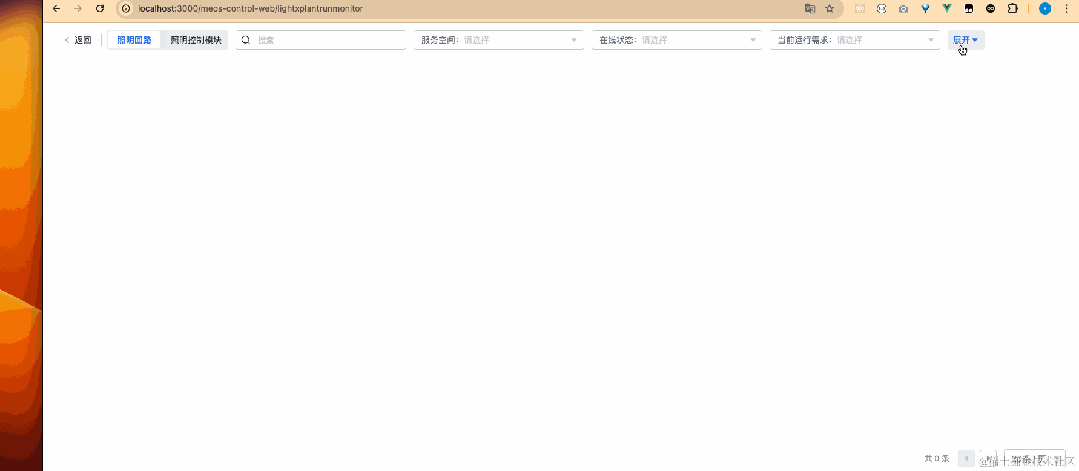Open the Vue devtools extension icon
1079x471 pixels.
click(947, 9)
